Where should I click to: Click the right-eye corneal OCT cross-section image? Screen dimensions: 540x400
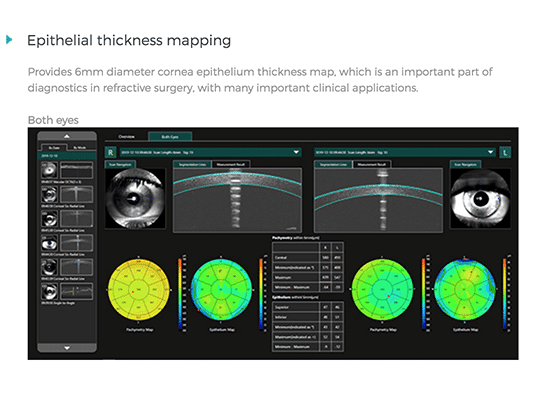pyautogui.click(x=238, y=200)
